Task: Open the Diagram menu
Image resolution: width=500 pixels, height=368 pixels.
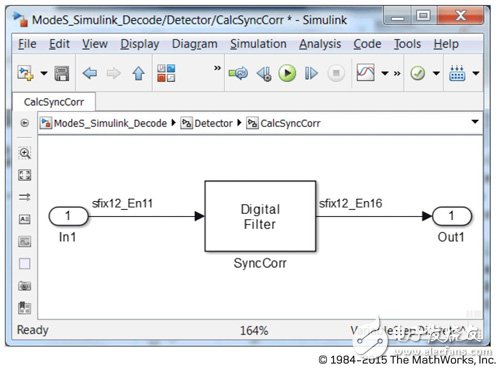Action: 195,44
